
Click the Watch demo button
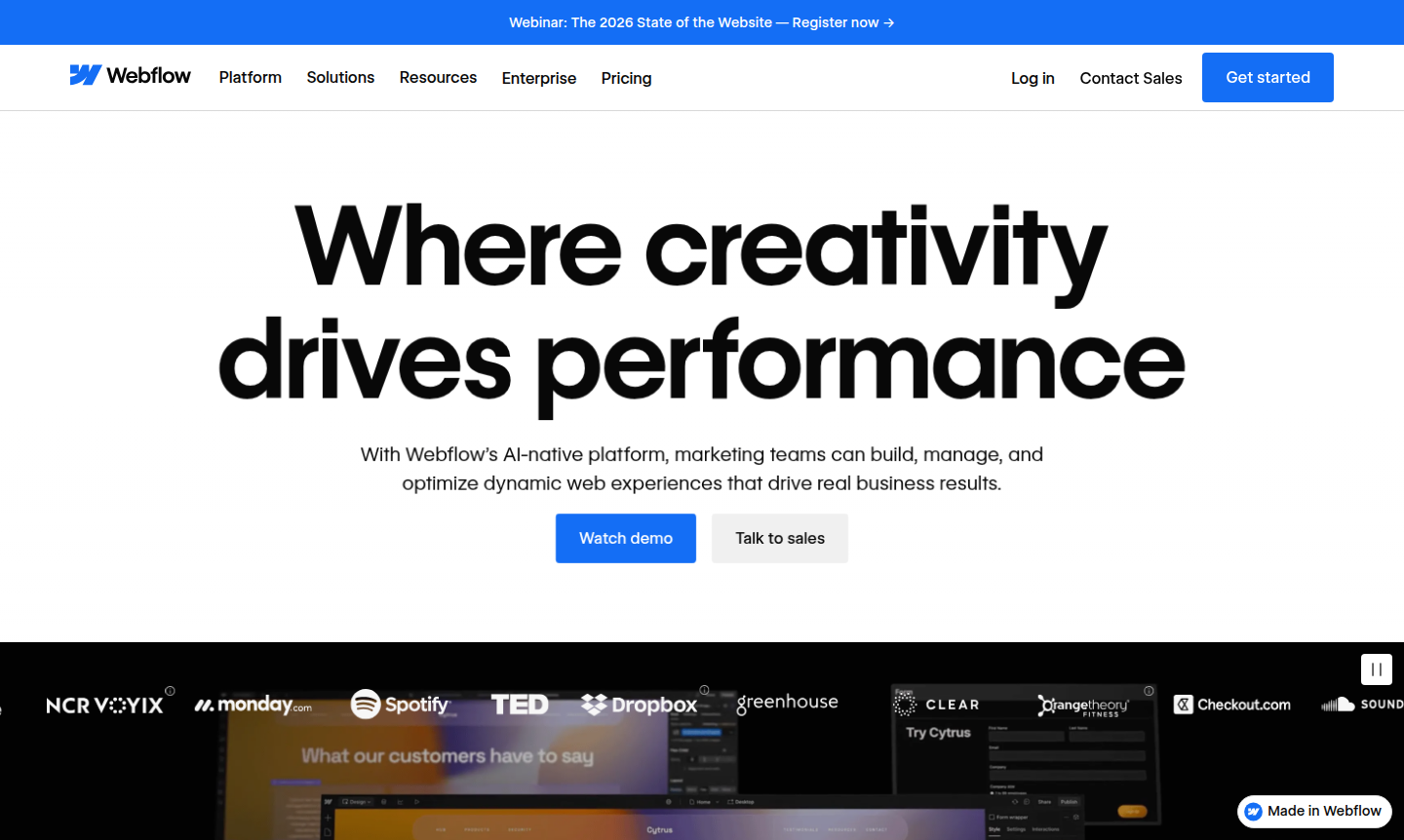(626, 538)
